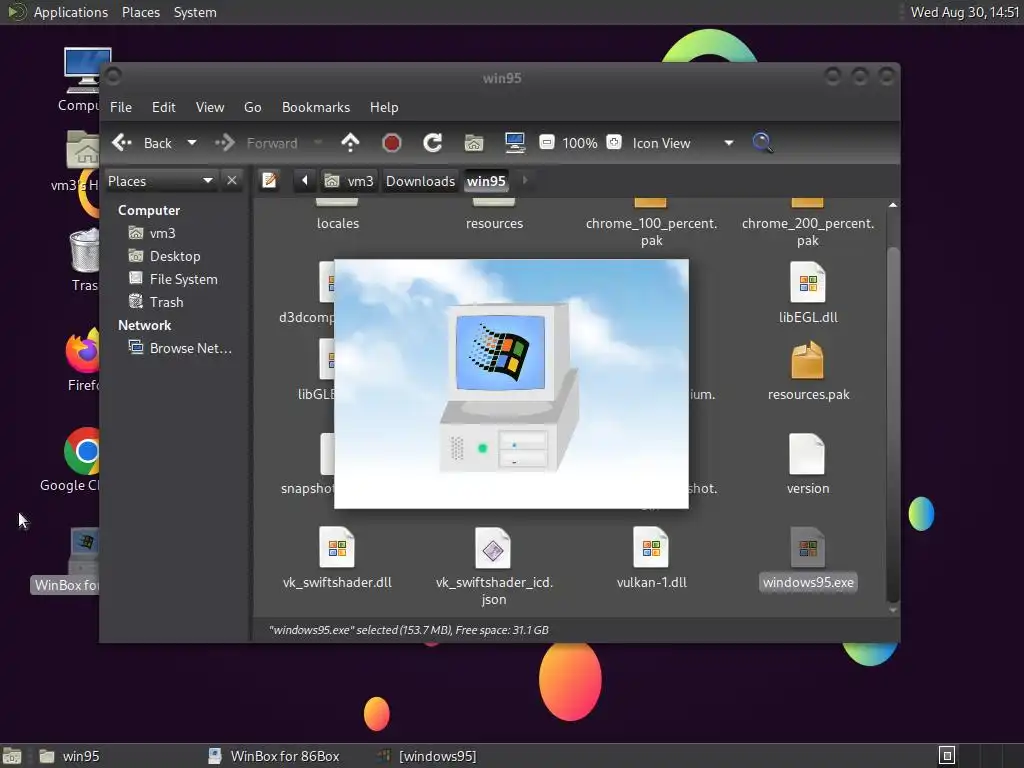Viewport: 1024px width, 768px height.
Task: Switch to WinBox for 86Box taskbar window
Action: pyautogui.click(x=274, y=756)
